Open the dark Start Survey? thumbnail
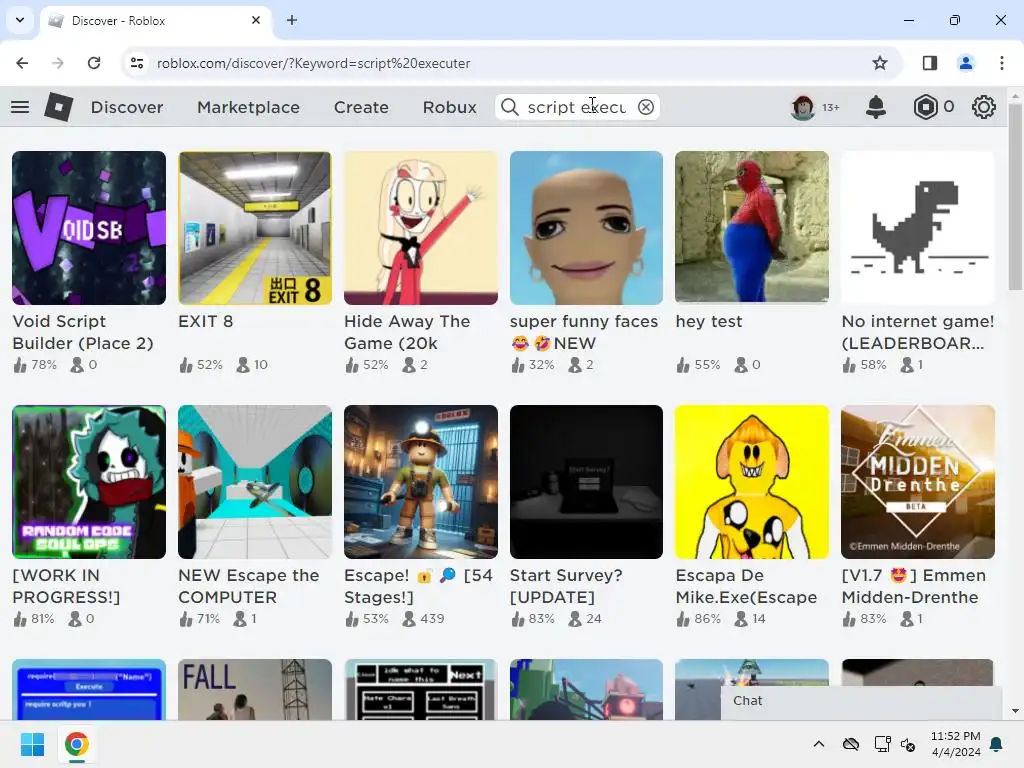The image size is (1024, 768). pyautogui.click(x=586, y=482)
